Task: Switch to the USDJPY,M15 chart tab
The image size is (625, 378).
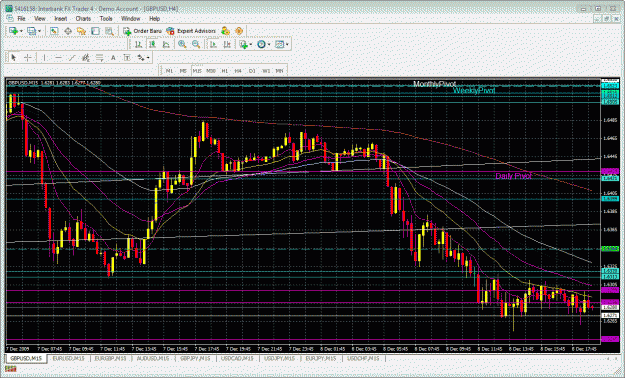Action: point(280,359)
